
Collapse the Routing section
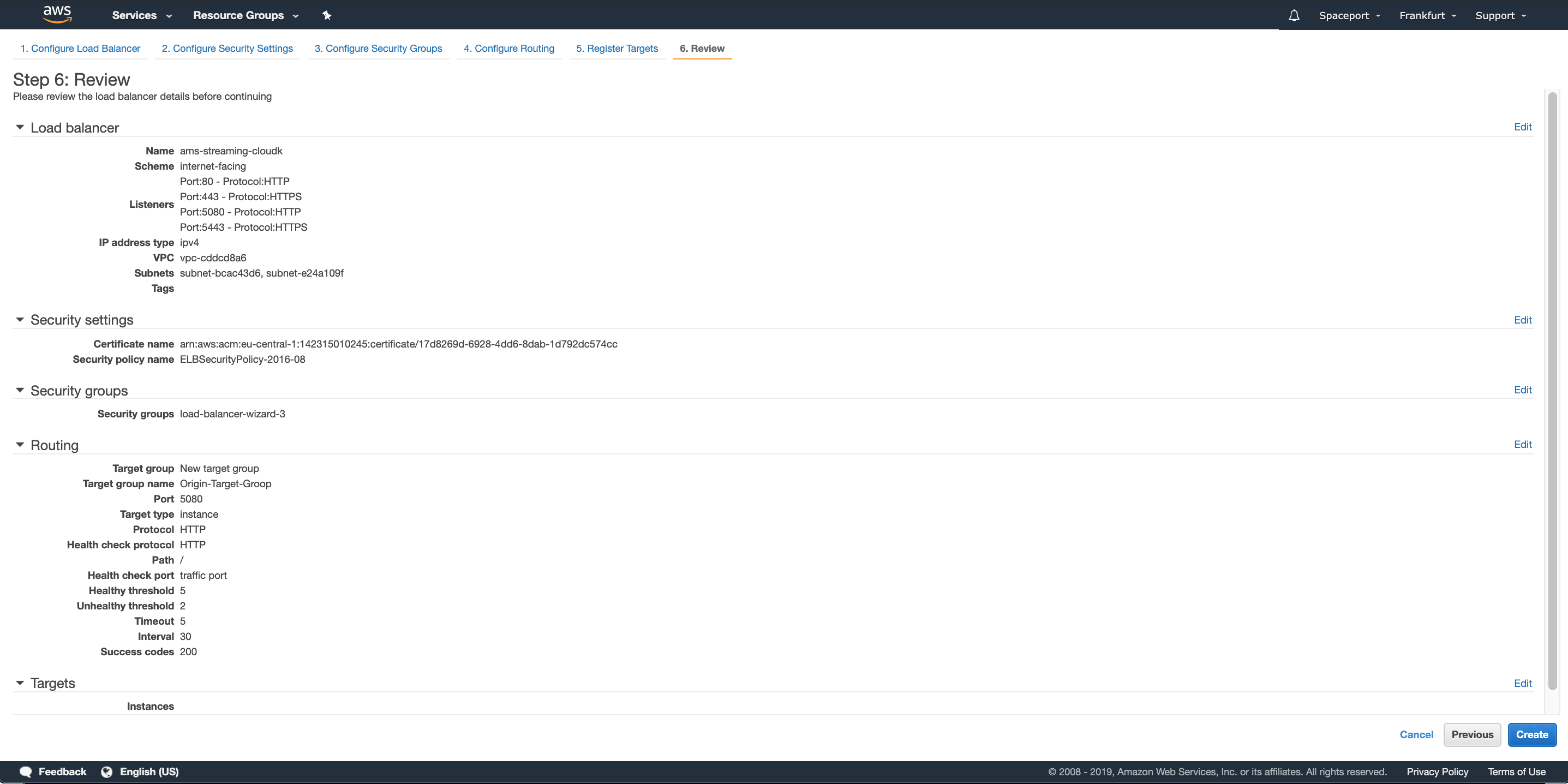20,445
